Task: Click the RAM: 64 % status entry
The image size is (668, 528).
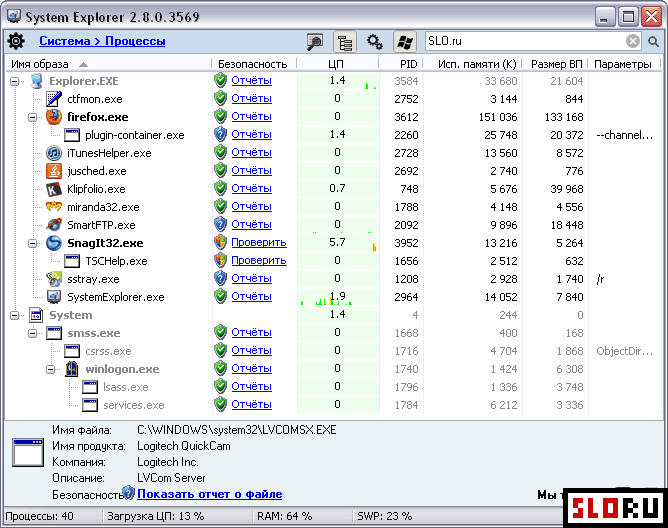Action: 285,516
